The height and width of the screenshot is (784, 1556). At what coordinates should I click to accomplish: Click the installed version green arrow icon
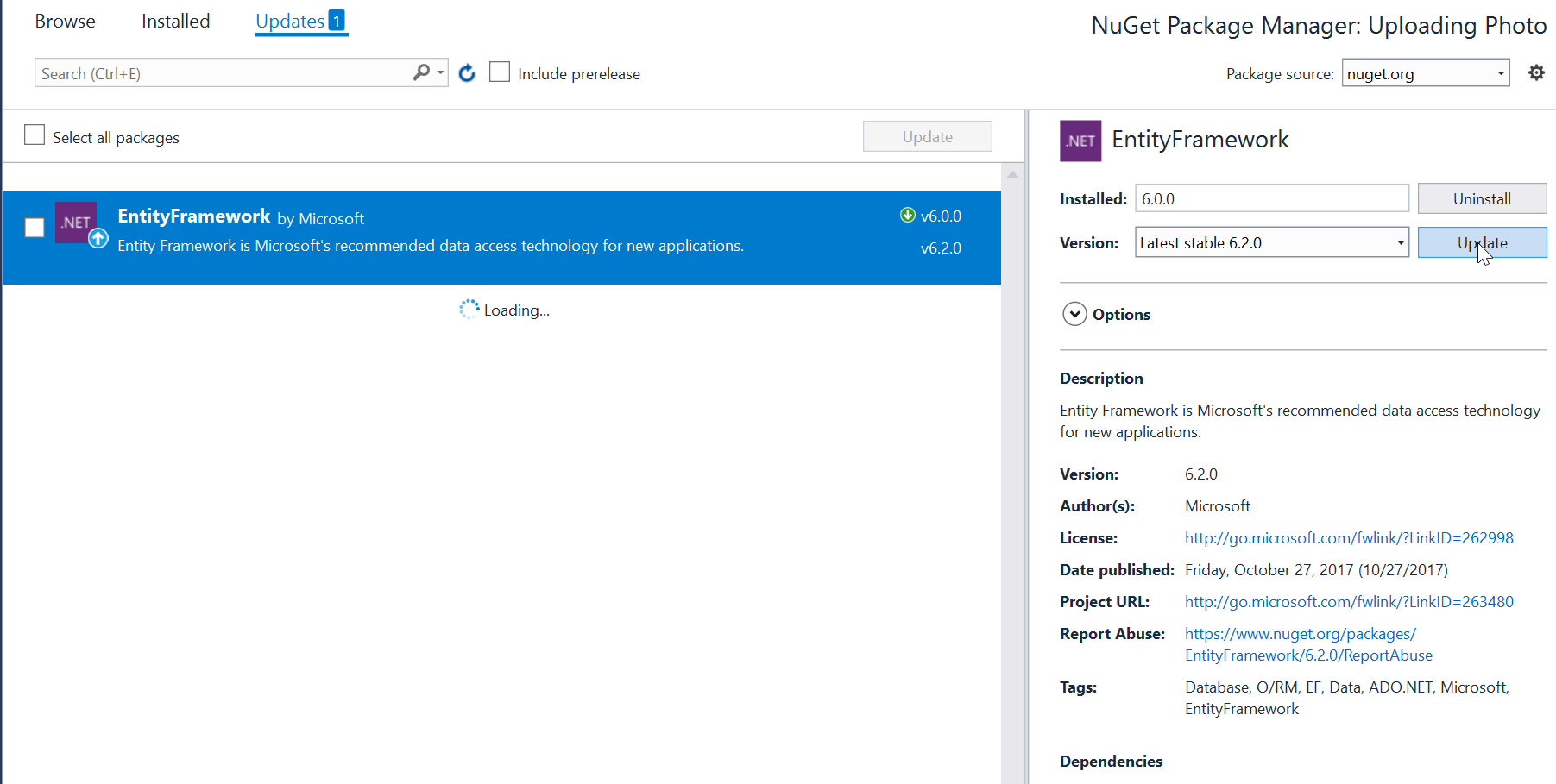point(907,216)
